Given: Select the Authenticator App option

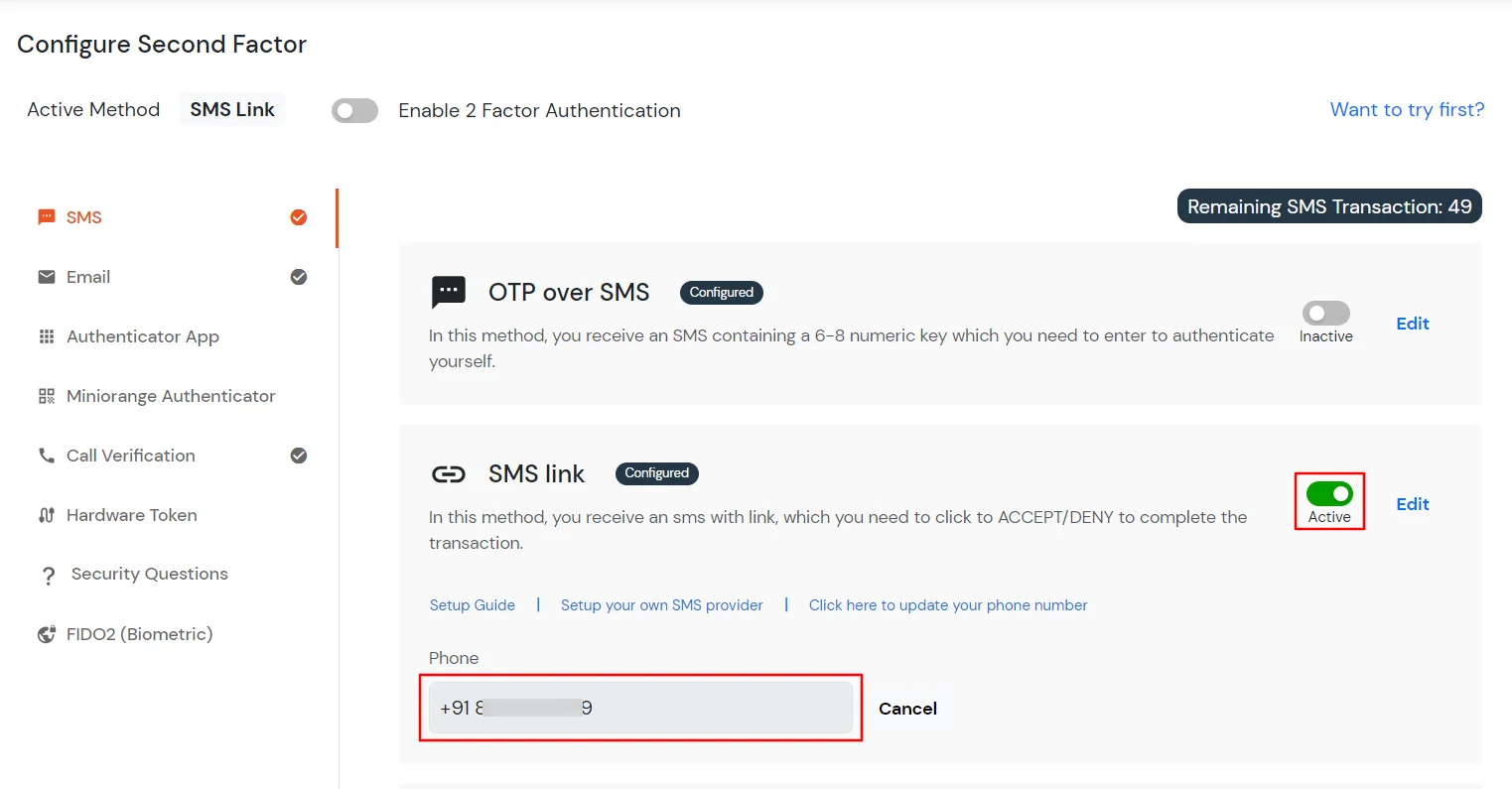Looking at the screenshot, I should click(x=142, y=336).
